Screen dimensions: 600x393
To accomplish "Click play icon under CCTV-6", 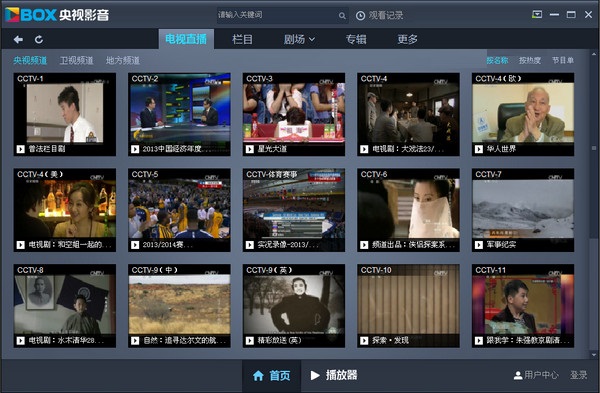I will coord(364,245).
